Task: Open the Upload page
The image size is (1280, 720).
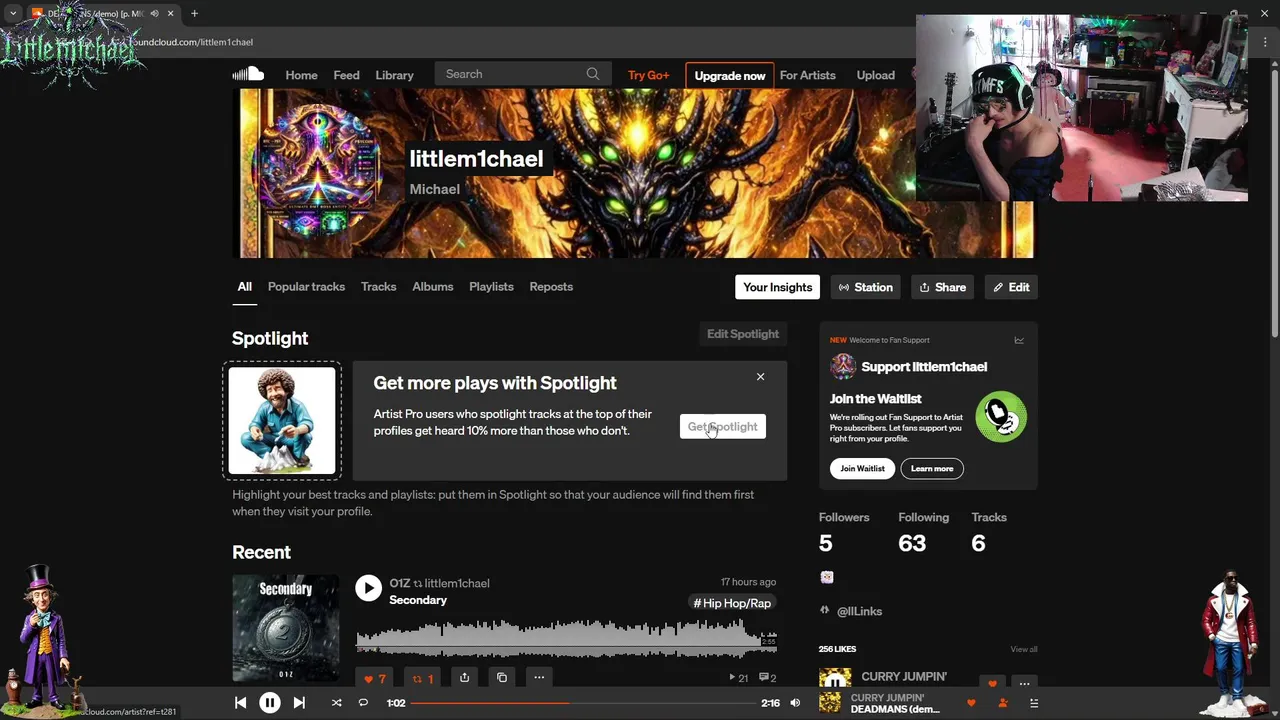Action: (875, 75)
